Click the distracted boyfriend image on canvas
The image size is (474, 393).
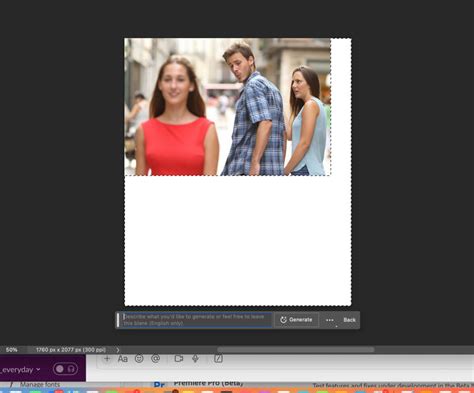coord(228,107)
